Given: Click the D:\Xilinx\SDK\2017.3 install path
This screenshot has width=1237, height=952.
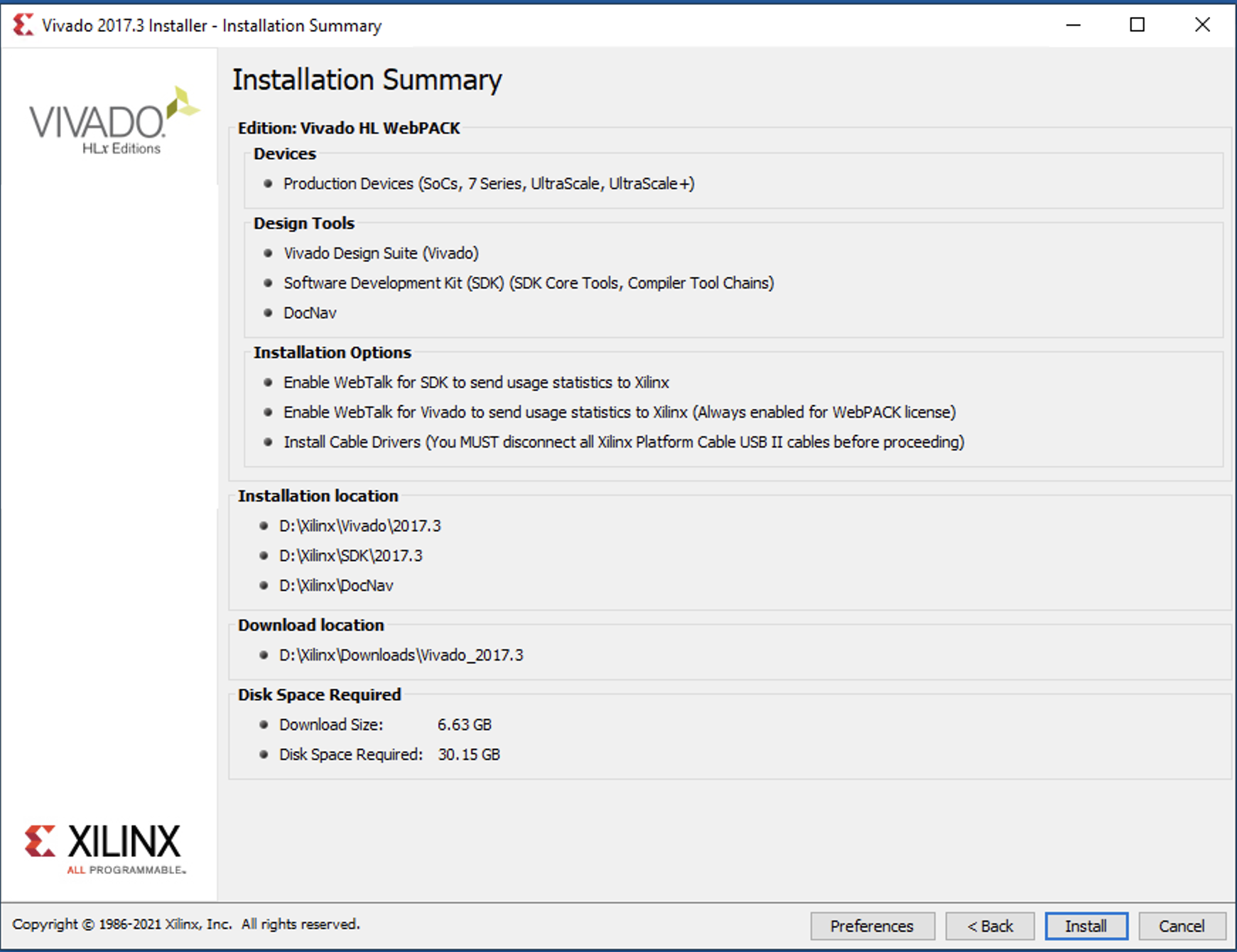Looking at the screenshot, I should 350,556.
